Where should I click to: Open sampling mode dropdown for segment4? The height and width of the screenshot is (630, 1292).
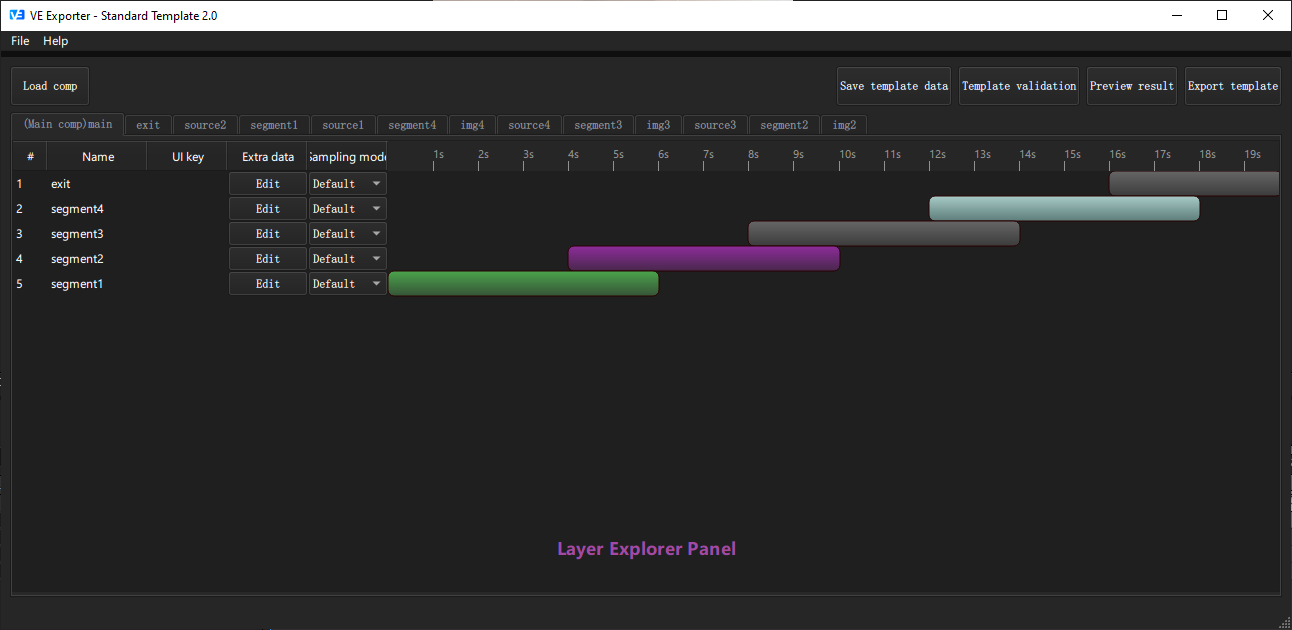pyautogui.click(x=347, y=209)
